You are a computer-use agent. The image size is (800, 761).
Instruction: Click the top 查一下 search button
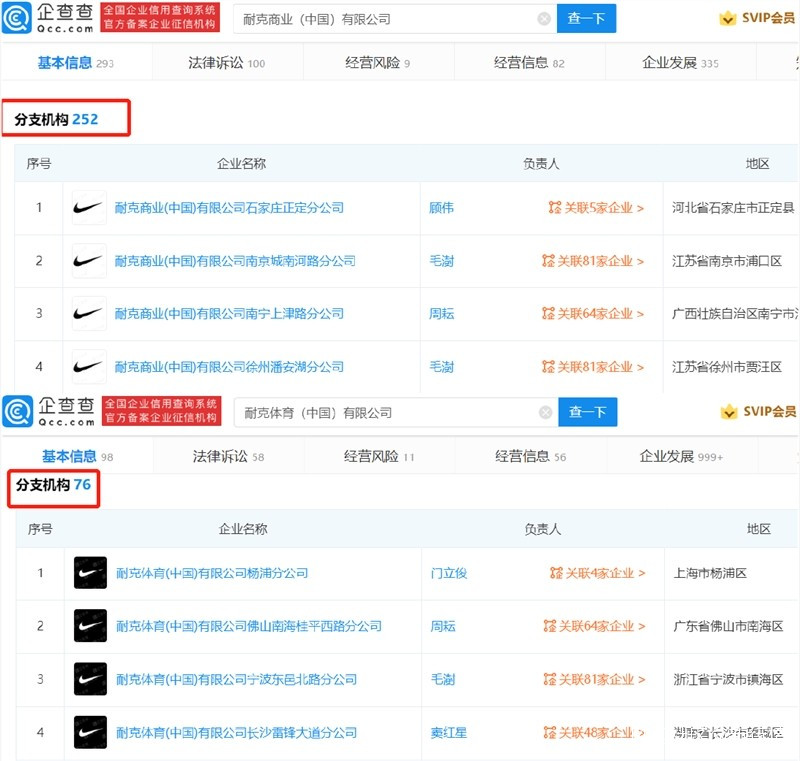point(586,18)
